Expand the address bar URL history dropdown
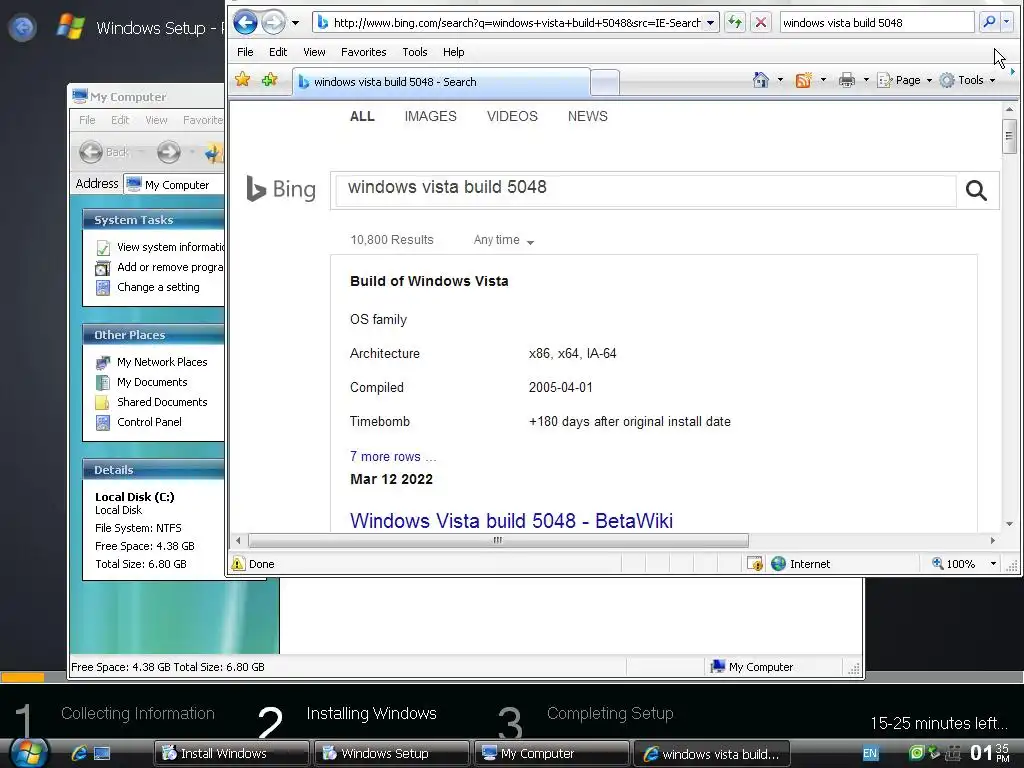The width and height of the screenshot is (1024, 768). point(711,23)
